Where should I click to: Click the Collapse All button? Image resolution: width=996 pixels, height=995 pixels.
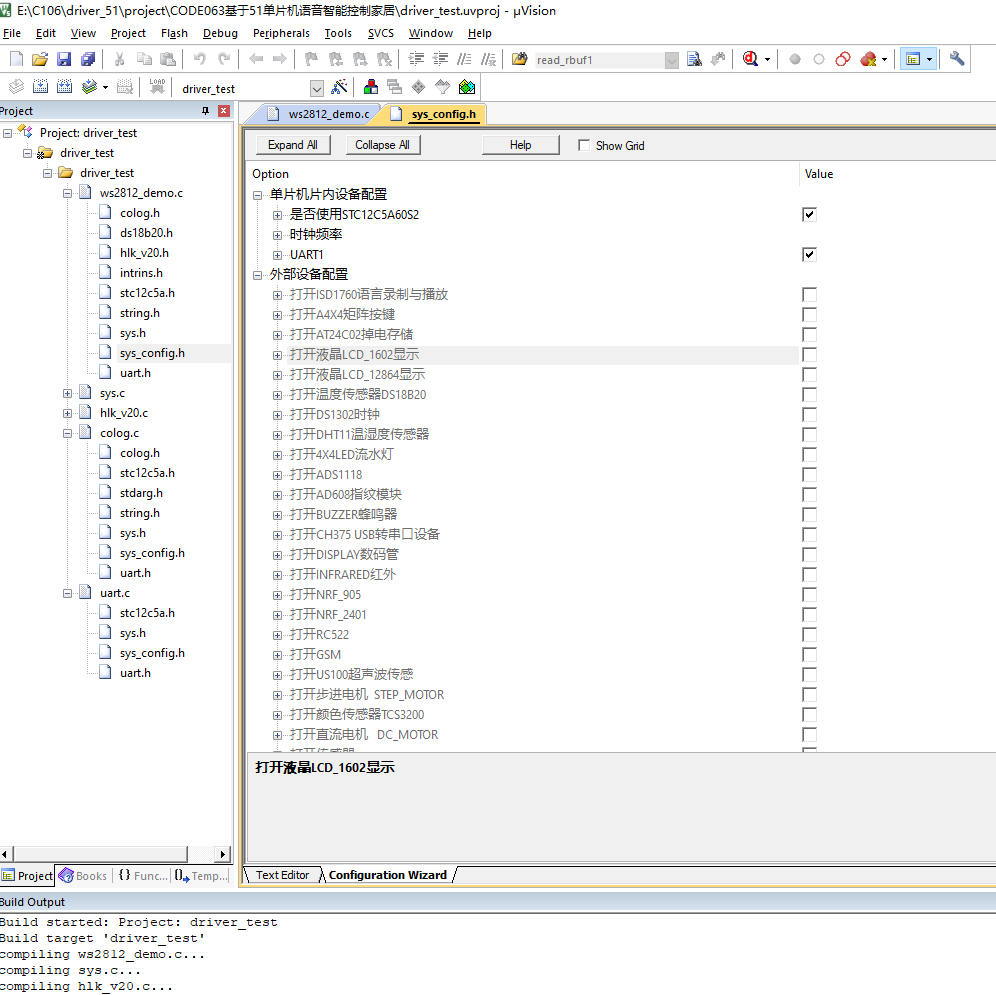click(x=382, y=145)
